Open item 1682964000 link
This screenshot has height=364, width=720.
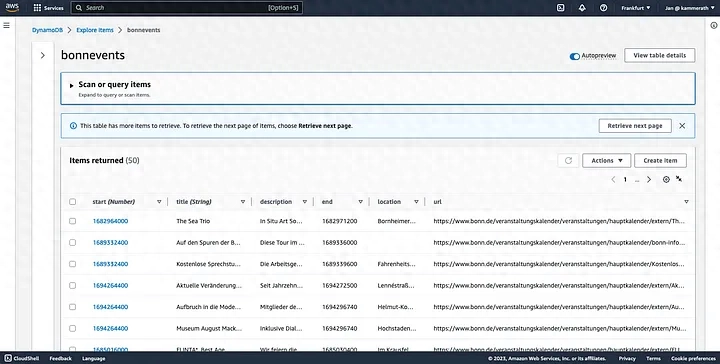pos(110,221)
